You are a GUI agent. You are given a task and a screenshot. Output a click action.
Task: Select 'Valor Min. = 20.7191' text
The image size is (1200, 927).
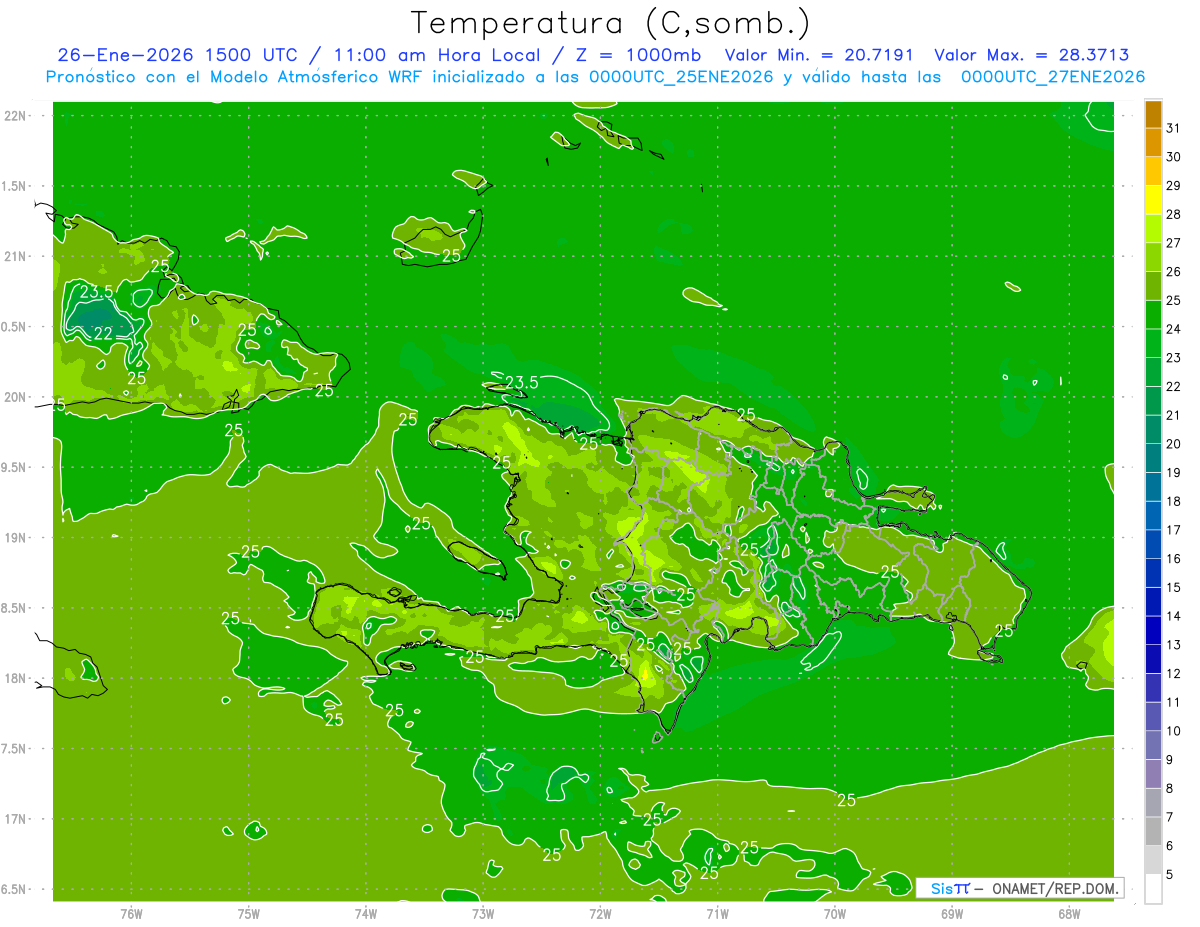click(819, 55)
